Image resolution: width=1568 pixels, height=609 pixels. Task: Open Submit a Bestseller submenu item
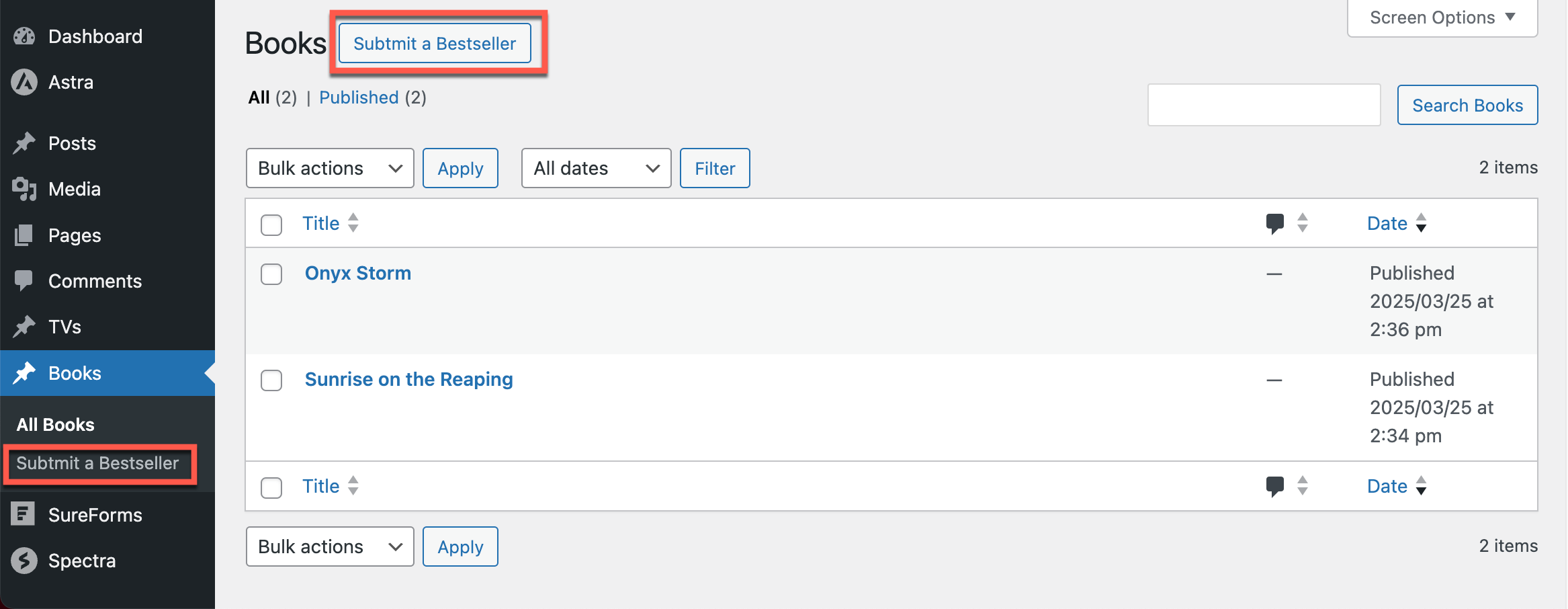(x=97, y=463)
